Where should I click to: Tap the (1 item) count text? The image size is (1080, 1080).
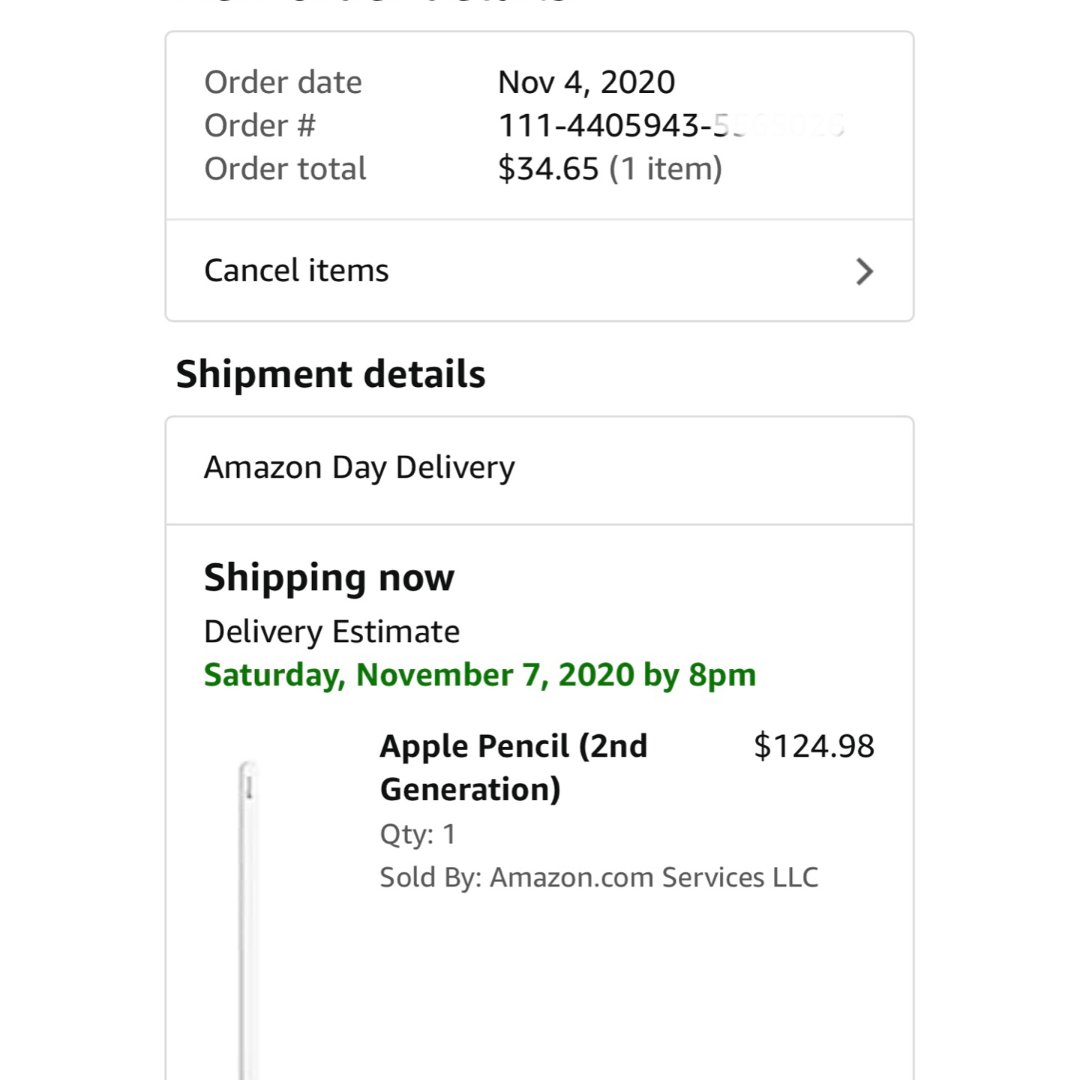point(665,169)
